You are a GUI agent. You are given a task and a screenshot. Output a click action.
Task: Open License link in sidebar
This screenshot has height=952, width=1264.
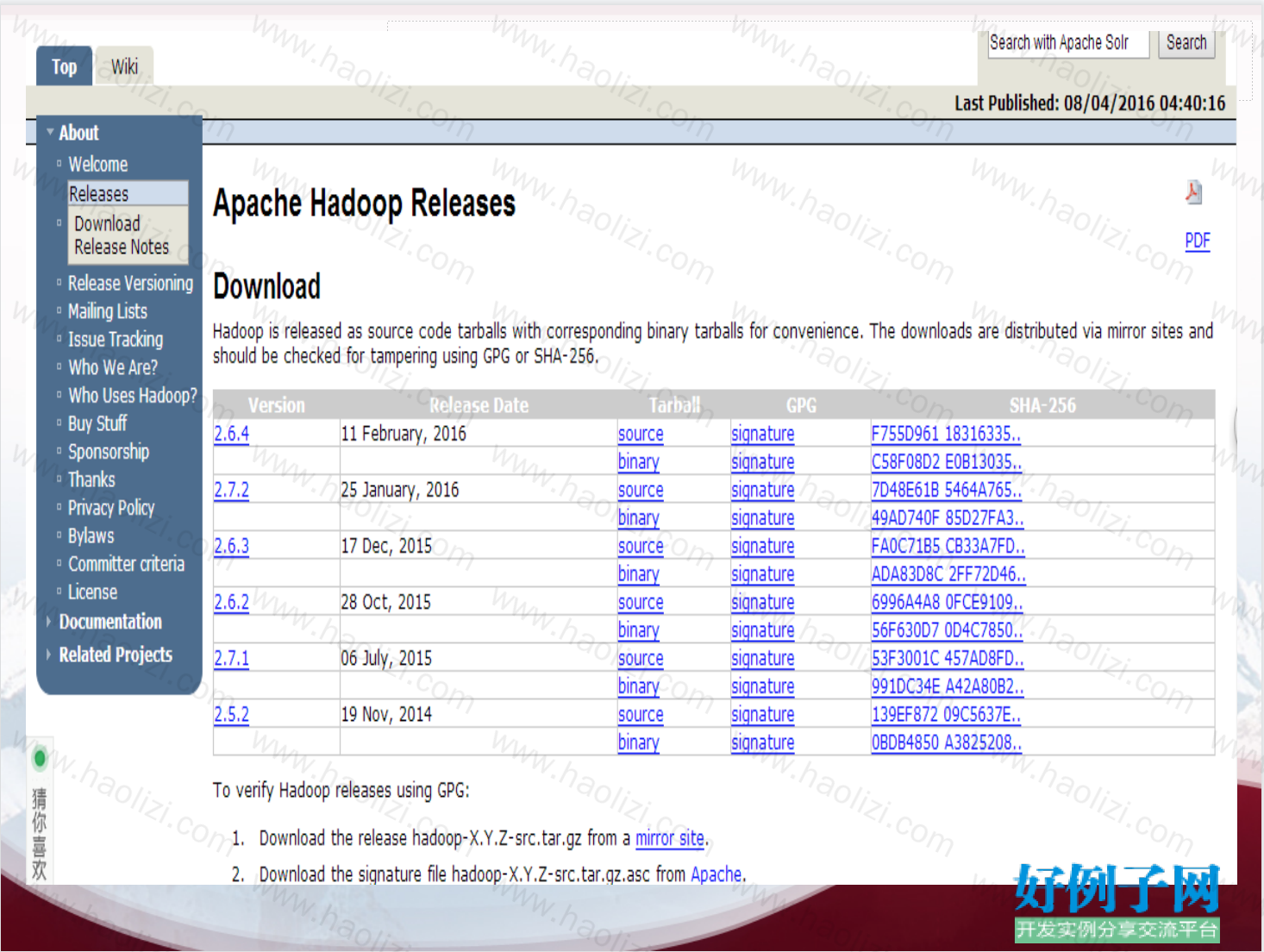(92, 592)
